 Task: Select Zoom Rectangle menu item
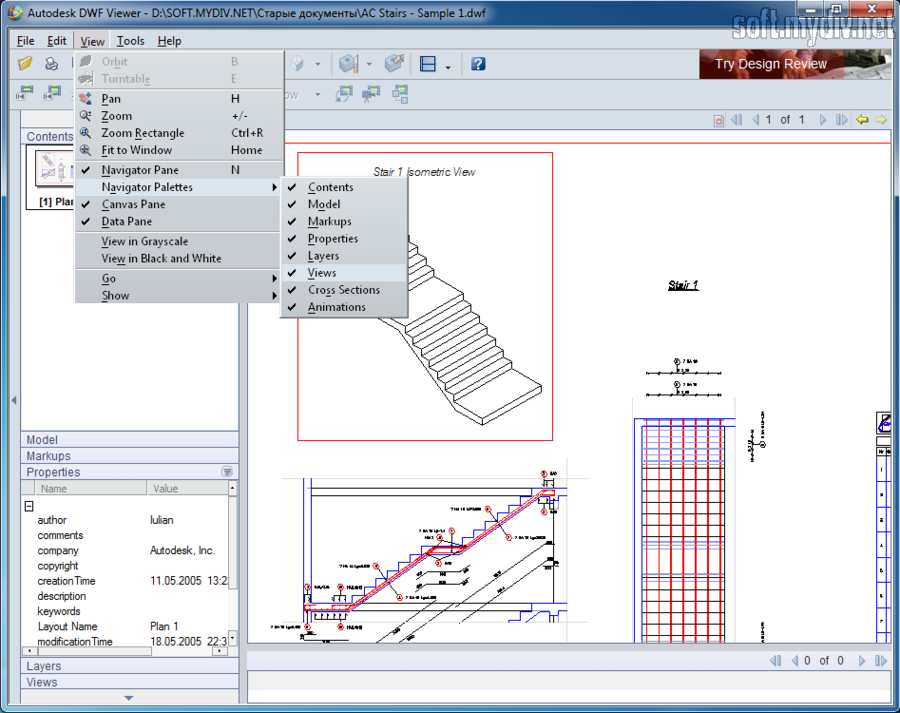coord(178,133)
